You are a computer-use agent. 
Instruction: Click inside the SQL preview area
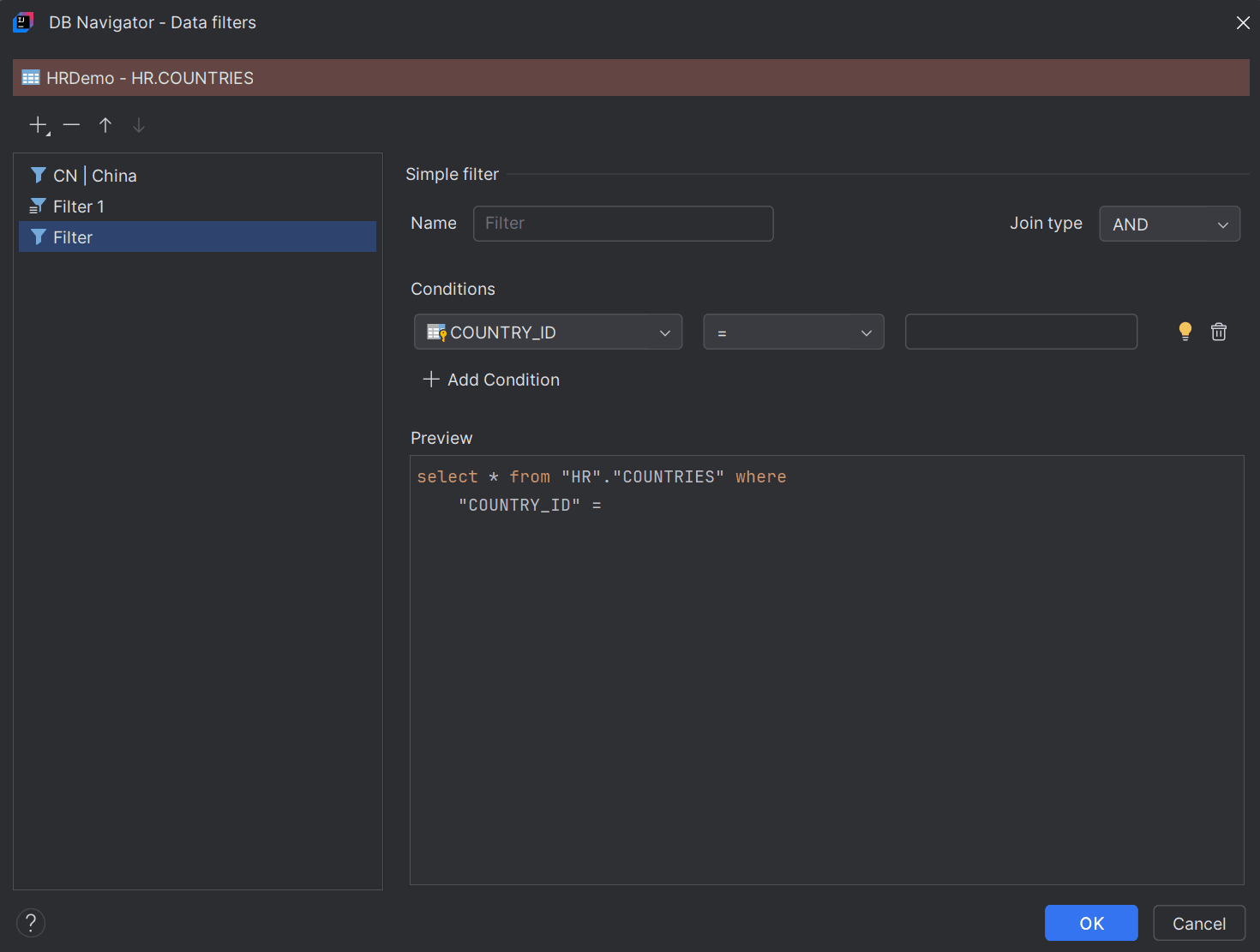click(827, 670)
